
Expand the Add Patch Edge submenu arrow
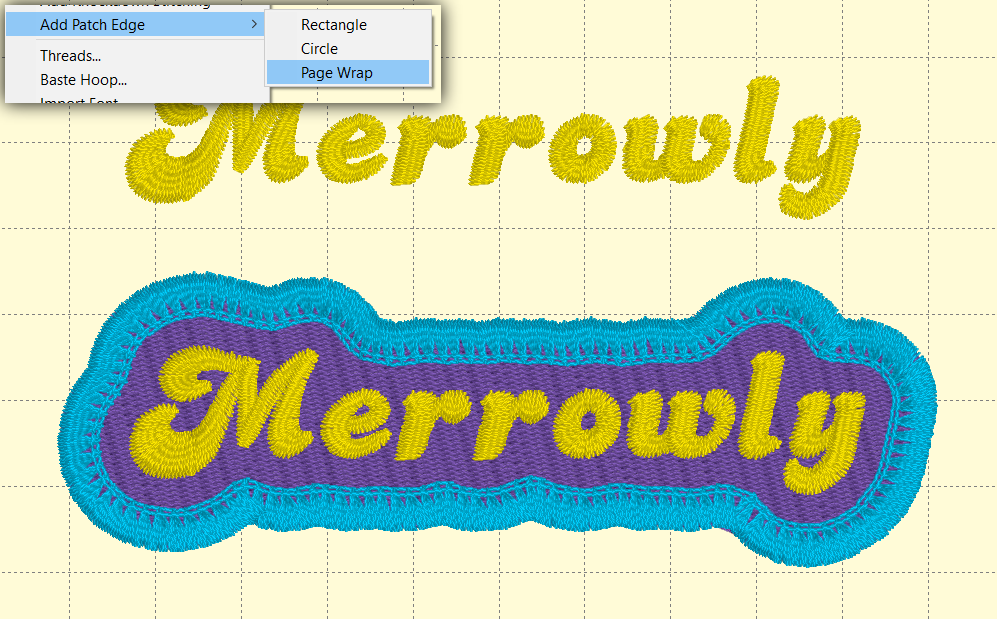[254, 25]
